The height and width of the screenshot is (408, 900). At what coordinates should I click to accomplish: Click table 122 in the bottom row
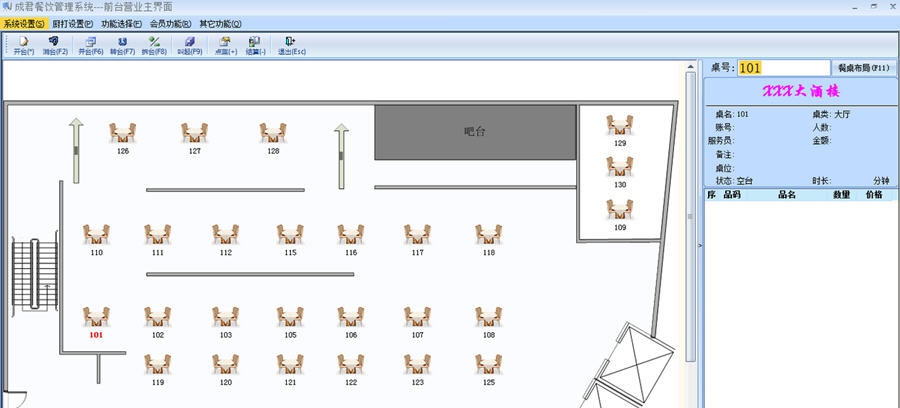coord(351,364)
